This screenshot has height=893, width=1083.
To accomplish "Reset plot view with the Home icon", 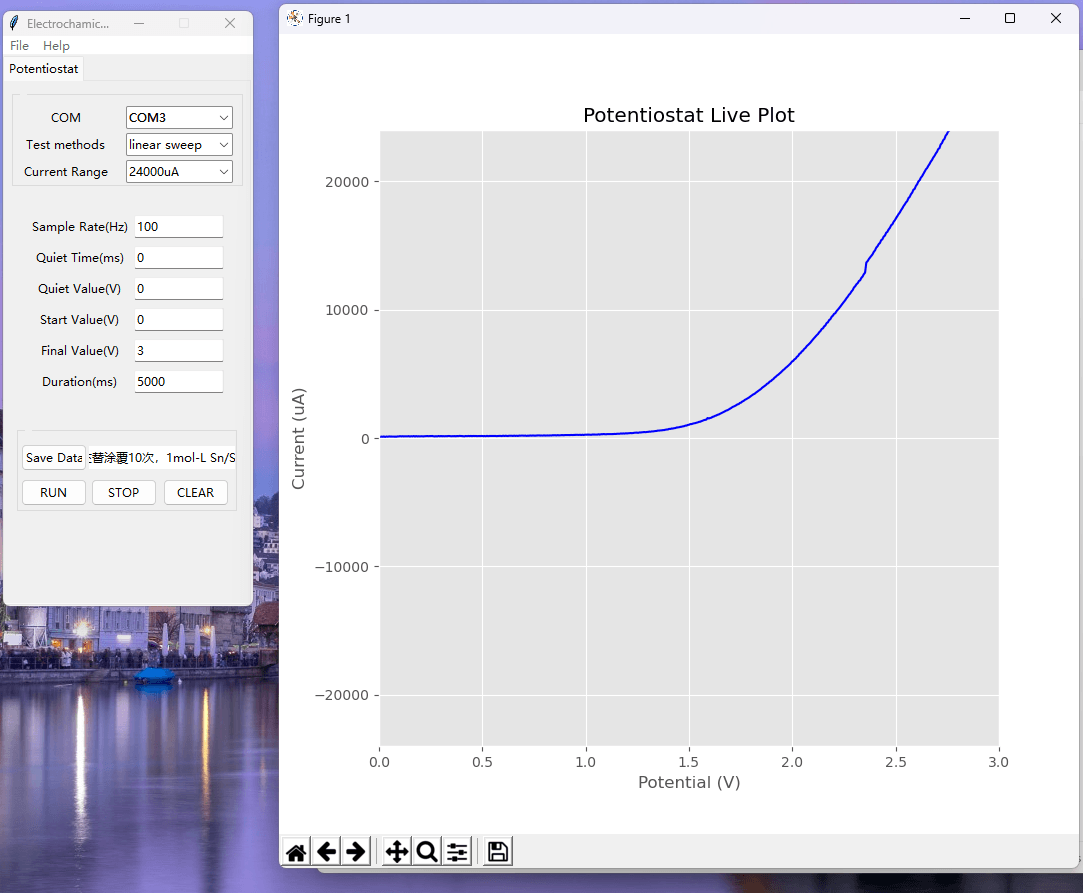I will [x=296, y=852].
